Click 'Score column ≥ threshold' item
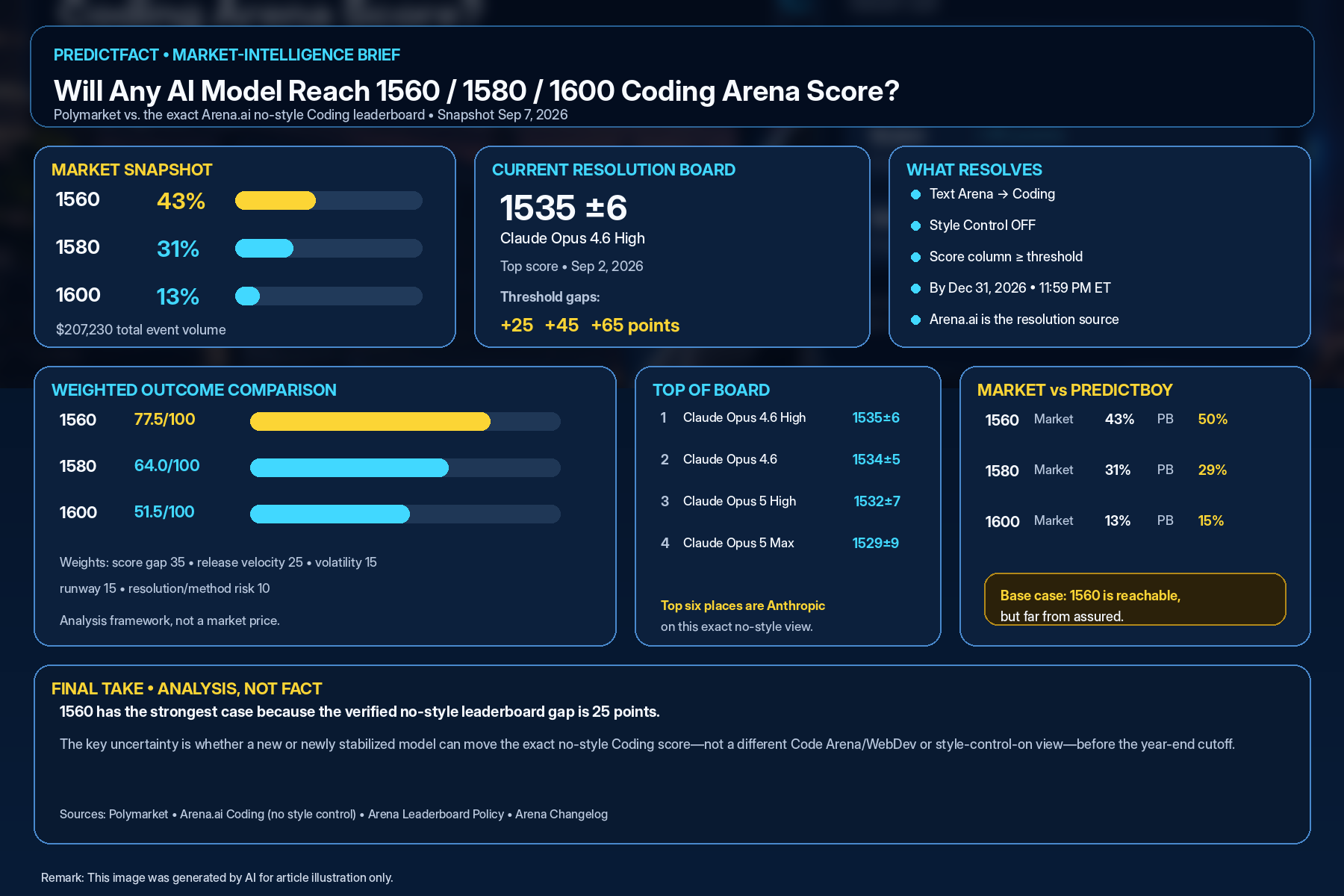The width and height of the screenshot is (1344, 896). [1006, 257]
